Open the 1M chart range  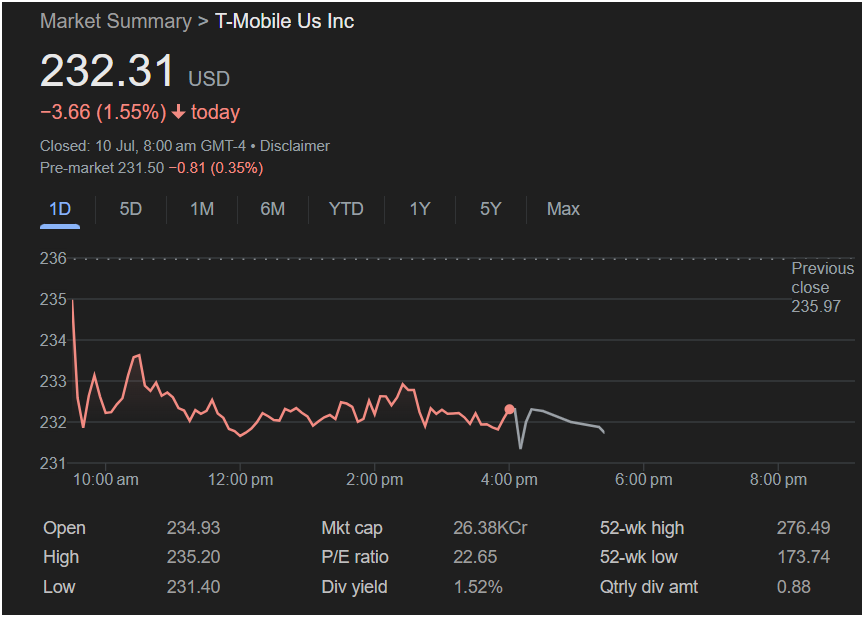click(202, 209)
